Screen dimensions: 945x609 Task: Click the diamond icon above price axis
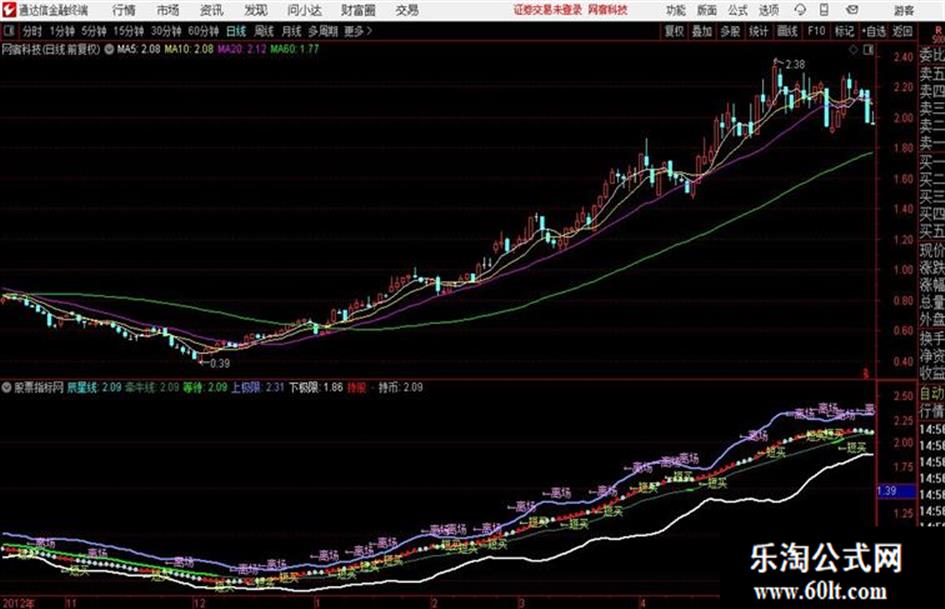[x=853, y=50]
